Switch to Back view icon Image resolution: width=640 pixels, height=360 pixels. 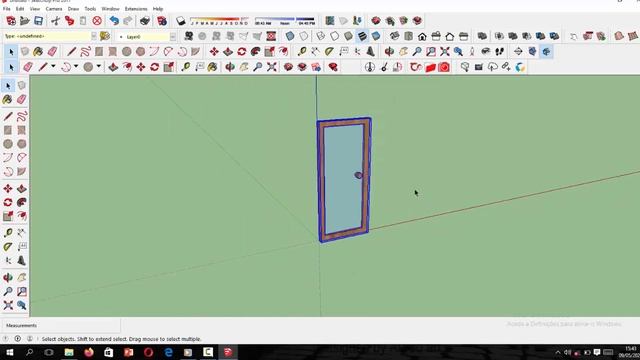tap(450, 36)
